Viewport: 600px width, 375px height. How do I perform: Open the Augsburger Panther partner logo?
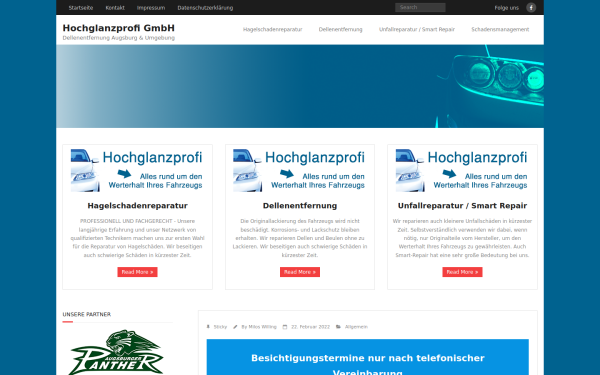point(116,352)
